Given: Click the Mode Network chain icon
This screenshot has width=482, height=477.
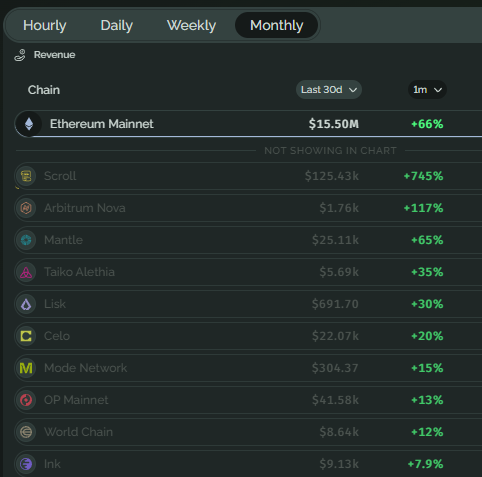Looking at the screenshot, I should point(26,368).
